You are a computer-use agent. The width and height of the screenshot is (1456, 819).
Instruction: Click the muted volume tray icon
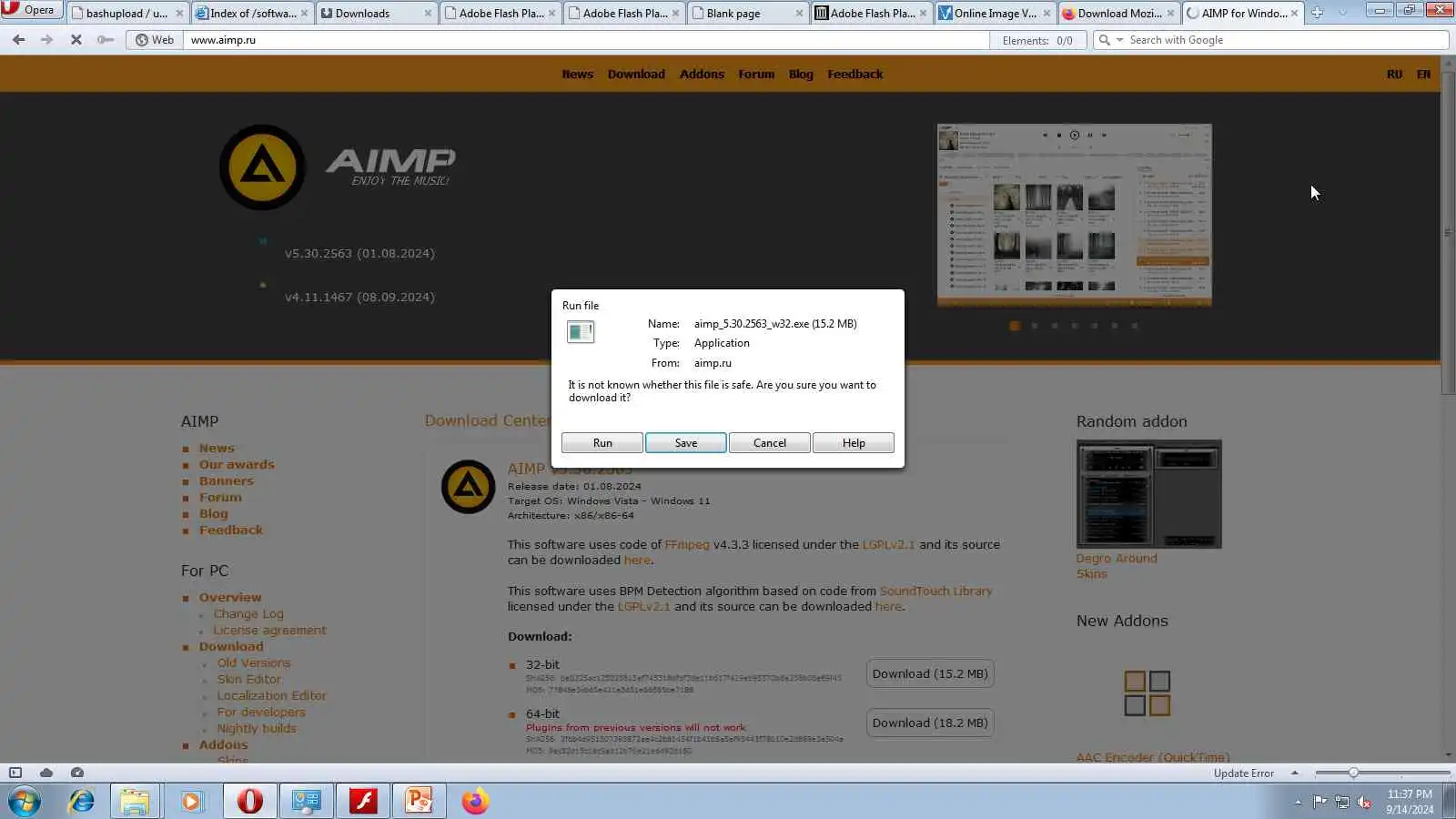click(x=1364, y=802)
